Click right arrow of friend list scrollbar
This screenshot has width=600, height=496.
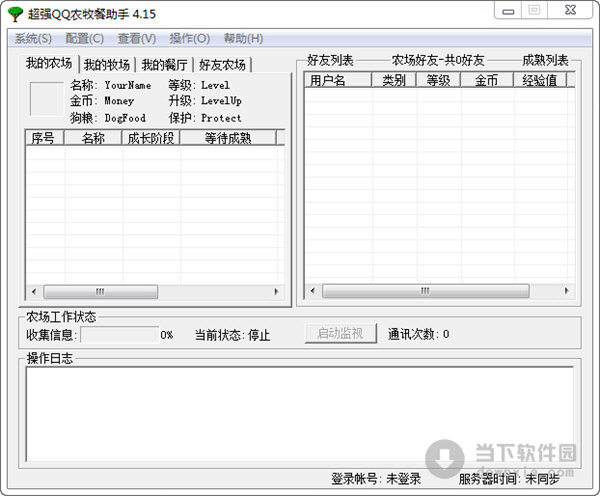567,291
